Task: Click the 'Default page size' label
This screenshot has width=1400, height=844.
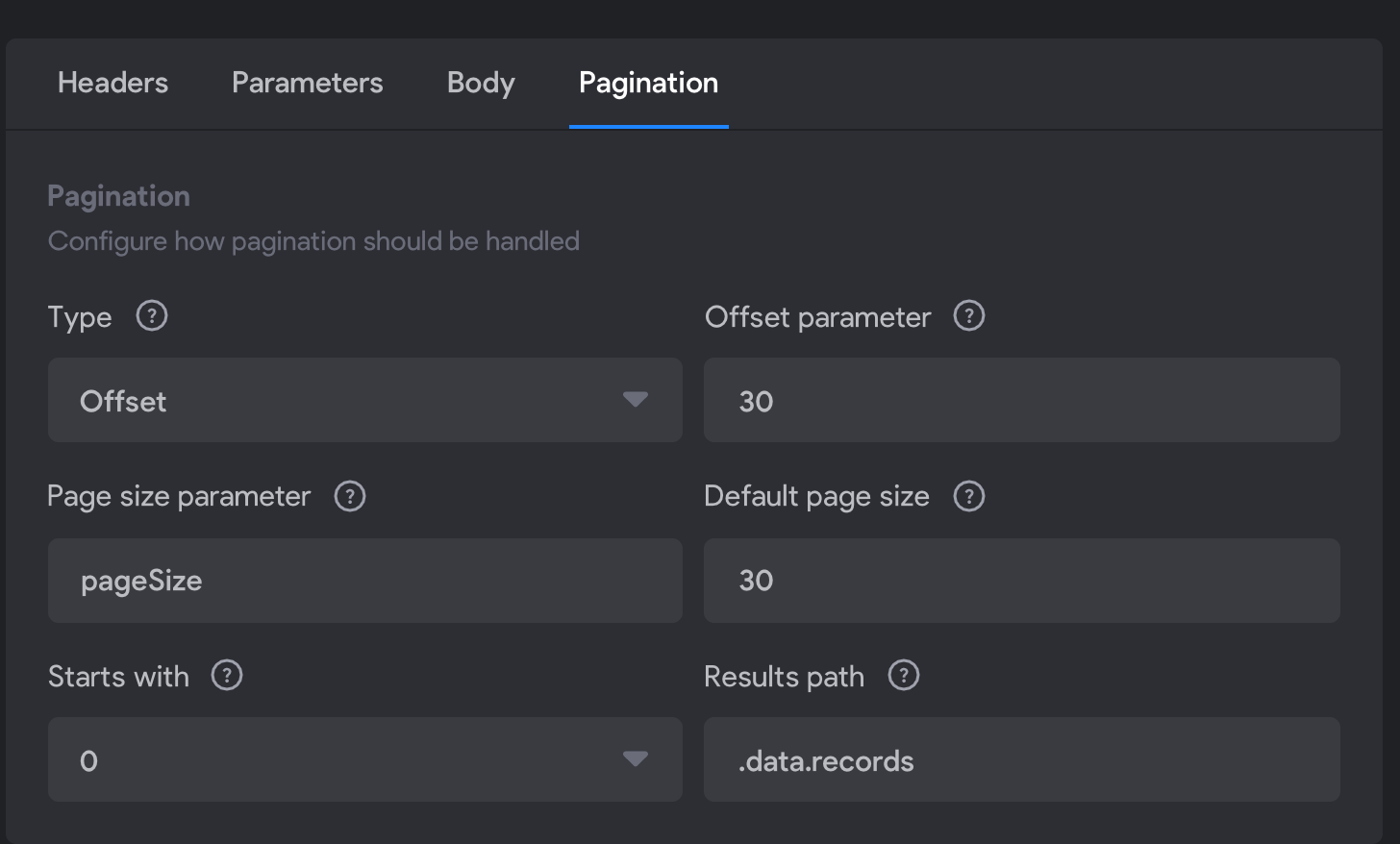Action: point(817,497)
